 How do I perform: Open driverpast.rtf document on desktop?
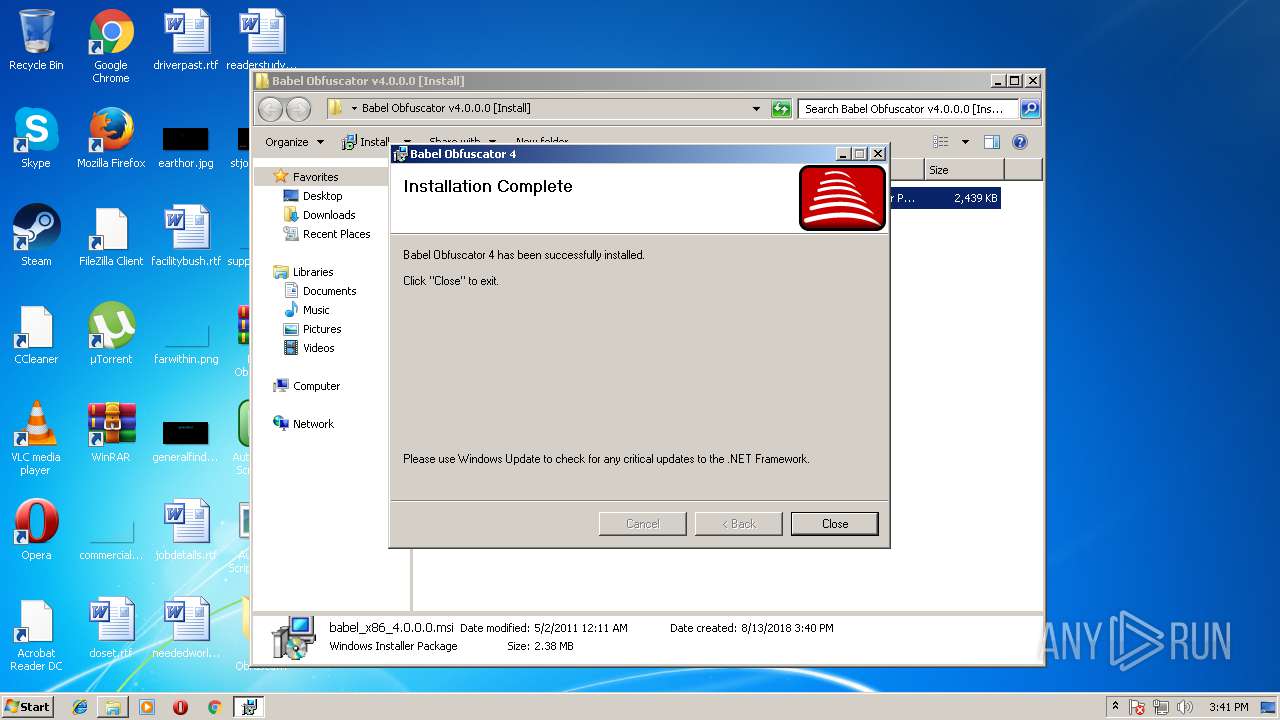click(186, 41)
